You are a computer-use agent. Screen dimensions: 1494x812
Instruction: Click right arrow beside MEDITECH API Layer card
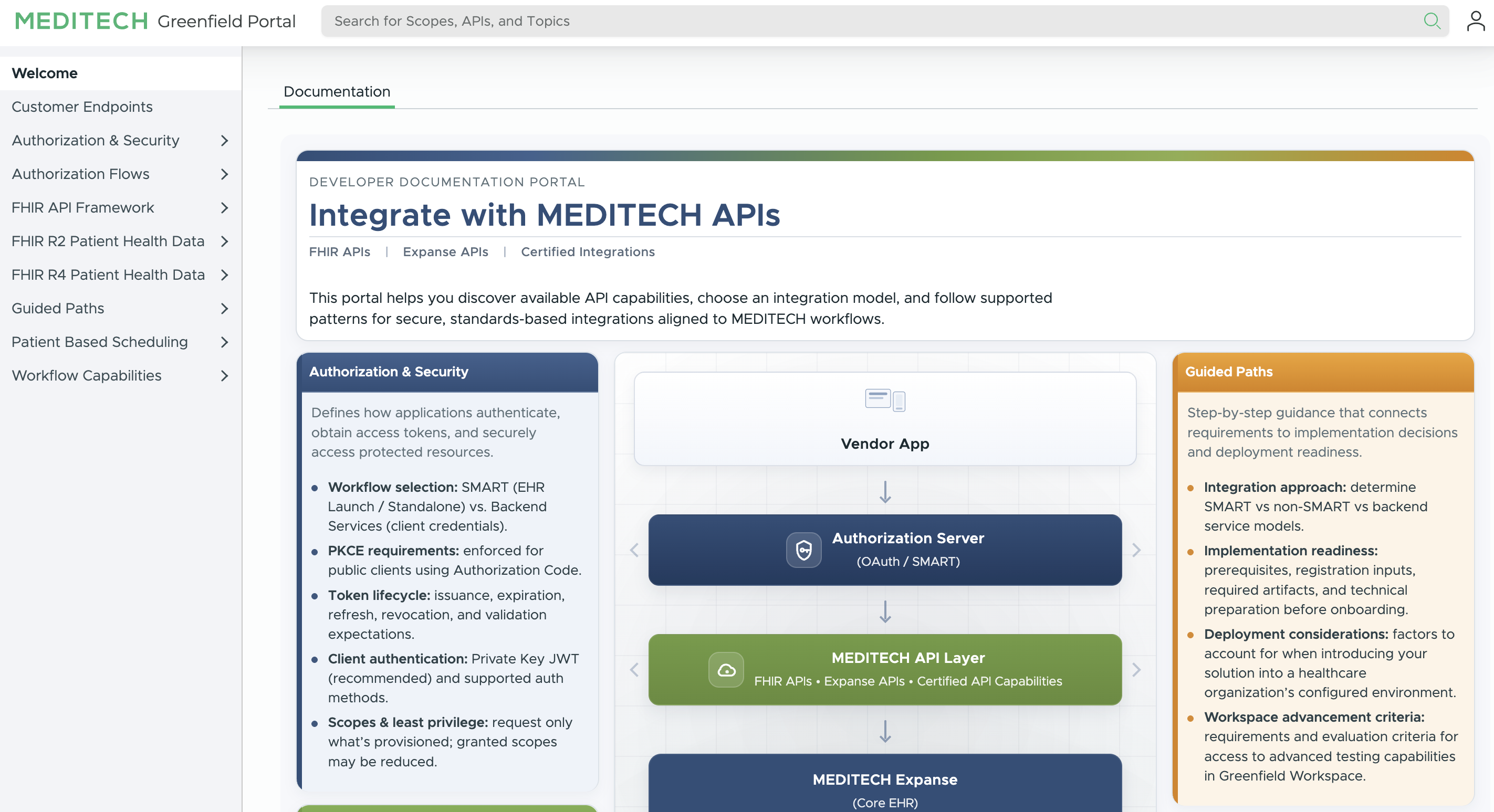pos(1136,669)
